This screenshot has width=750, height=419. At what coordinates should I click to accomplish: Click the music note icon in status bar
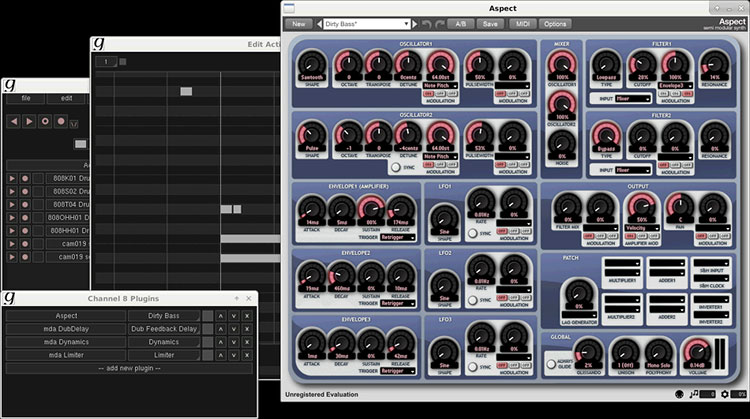tap(696, 394)
